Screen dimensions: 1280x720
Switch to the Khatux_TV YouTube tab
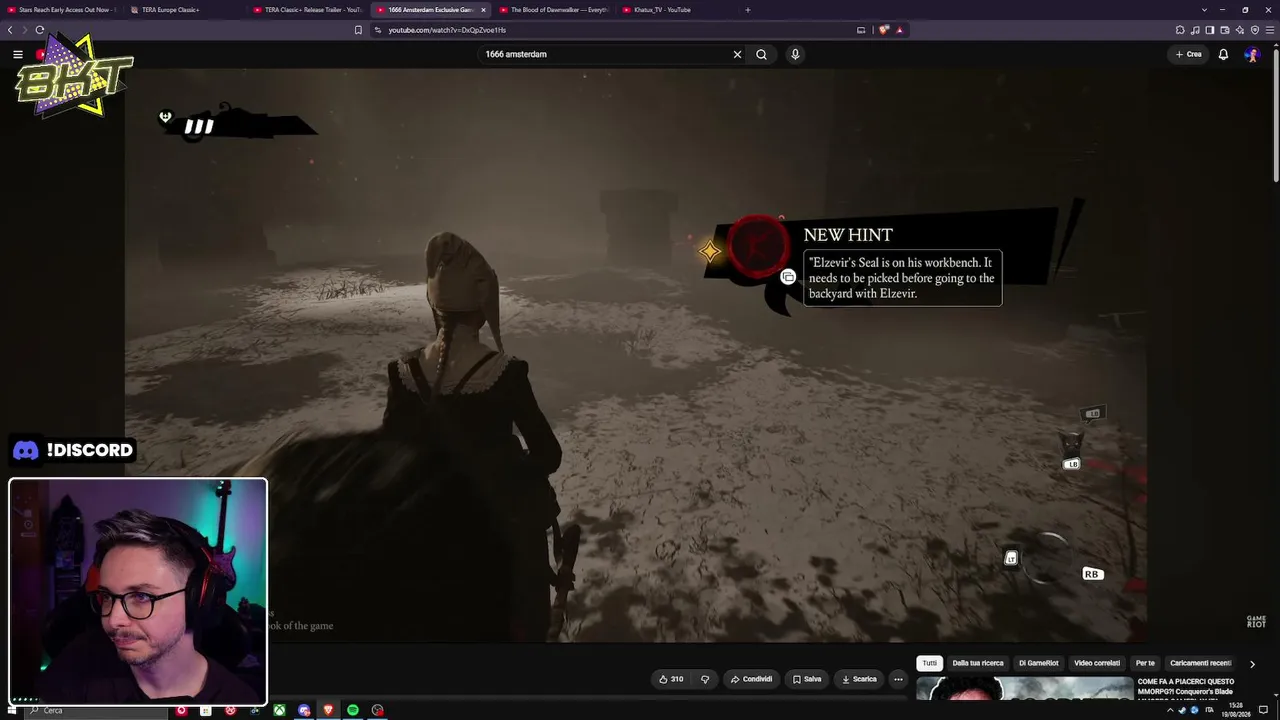point(675,10)
